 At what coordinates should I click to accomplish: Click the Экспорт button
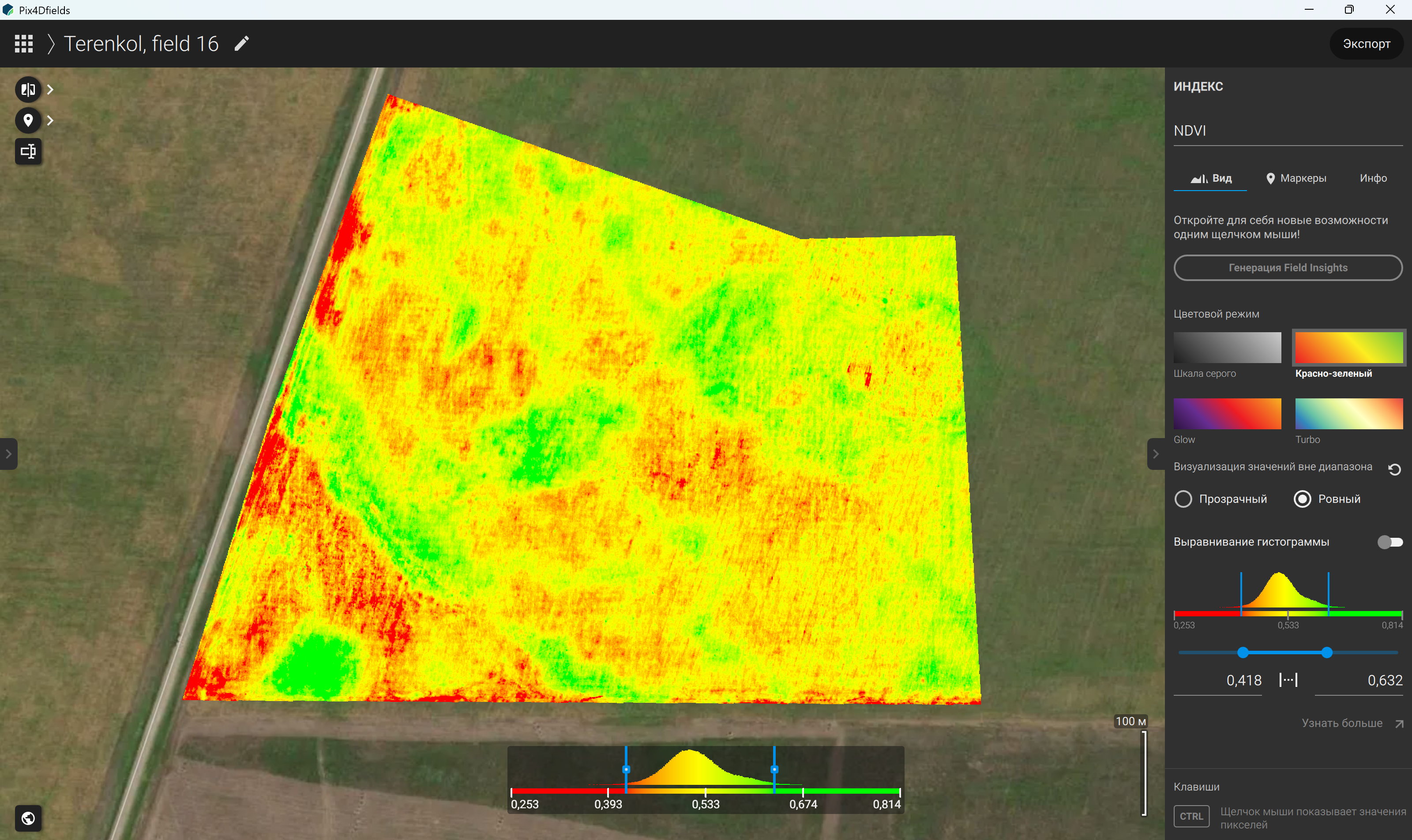pos(1366,44)
